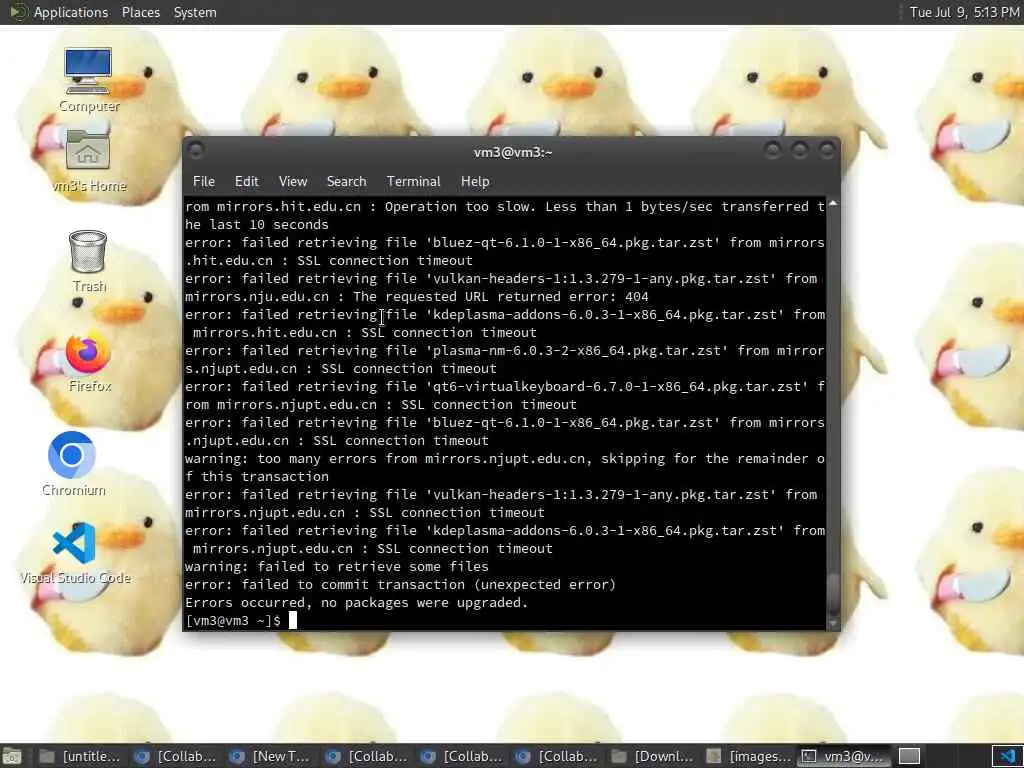Switch to the [images... taskbar window
This screenshot has width=1024, height=768.
click(747, 756)
